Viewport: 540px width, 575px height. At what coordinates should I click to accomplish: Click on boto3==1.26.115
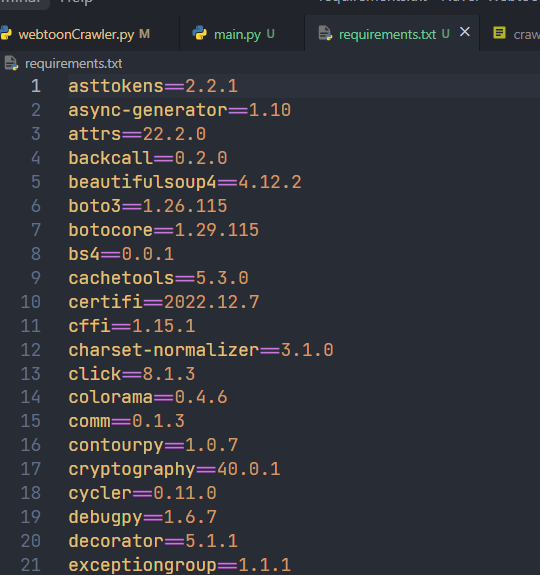(148, 206)
